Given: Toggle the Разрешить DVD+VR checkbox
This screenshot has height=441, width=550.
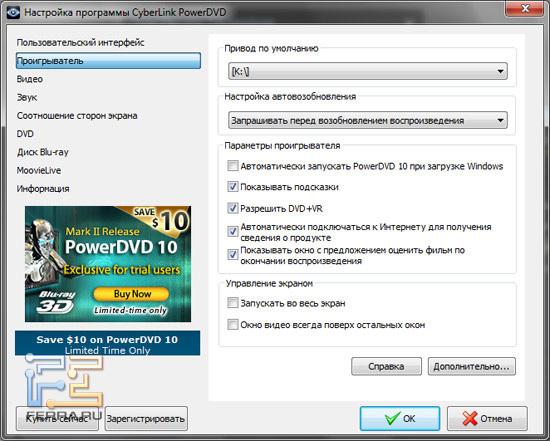Looking at the screenshot, I should click(x=233, y=208).
